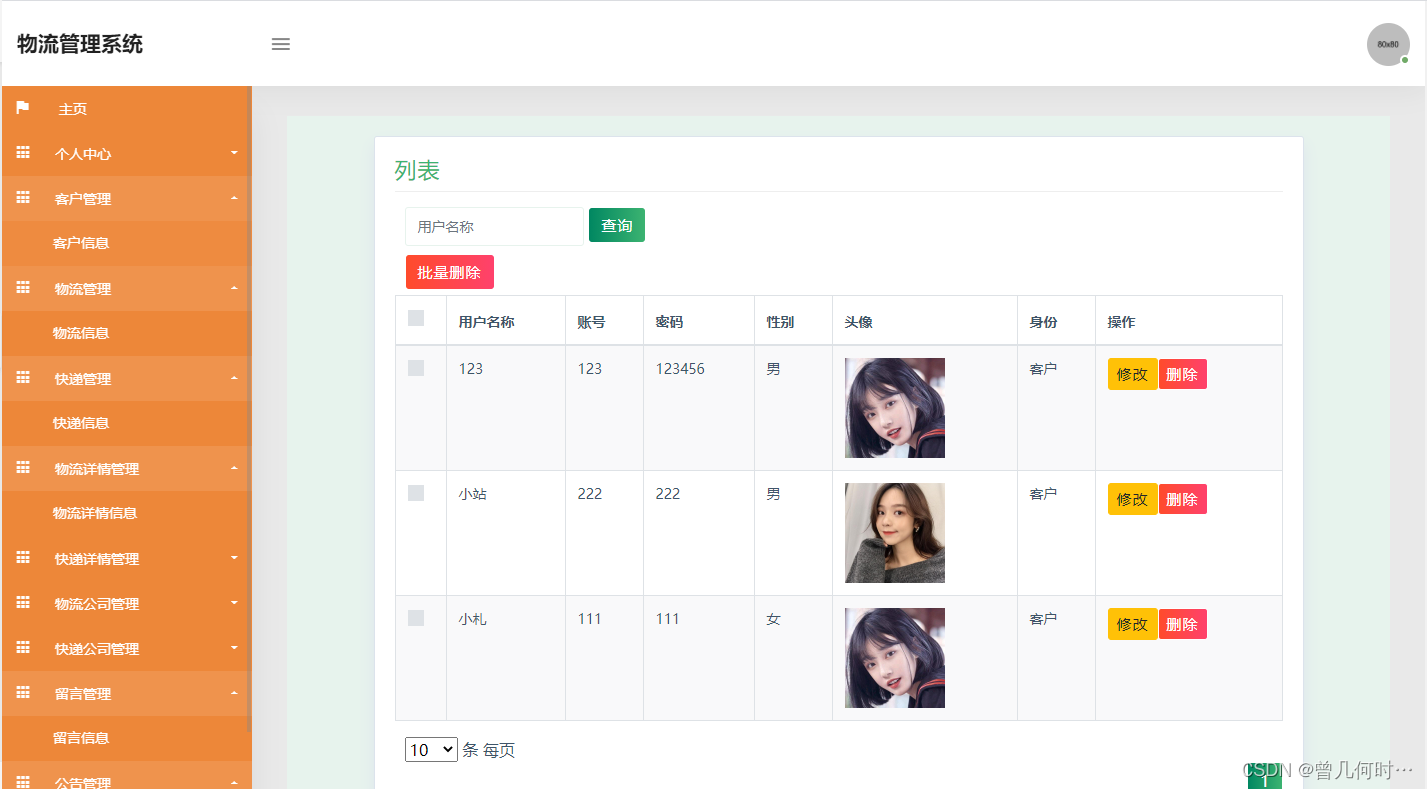This screenshot has width=1427, height=789.
Task: Collapse the 留言管理 menu arrow
Action: pyautogui.click(x=234, y=693)
